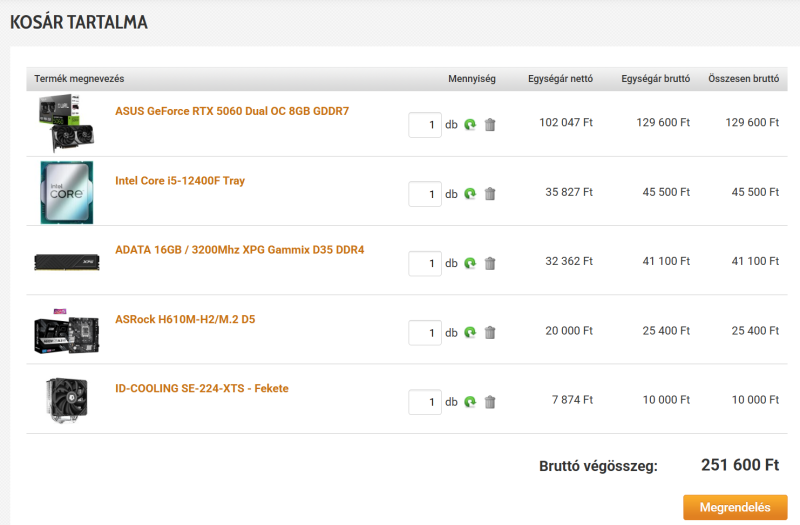Refresh quantity for ASRock H610M-H2/M.2 D5
The width and height of the screenshot is (800, 525).
pyautogui.click(x=470, y=333)
